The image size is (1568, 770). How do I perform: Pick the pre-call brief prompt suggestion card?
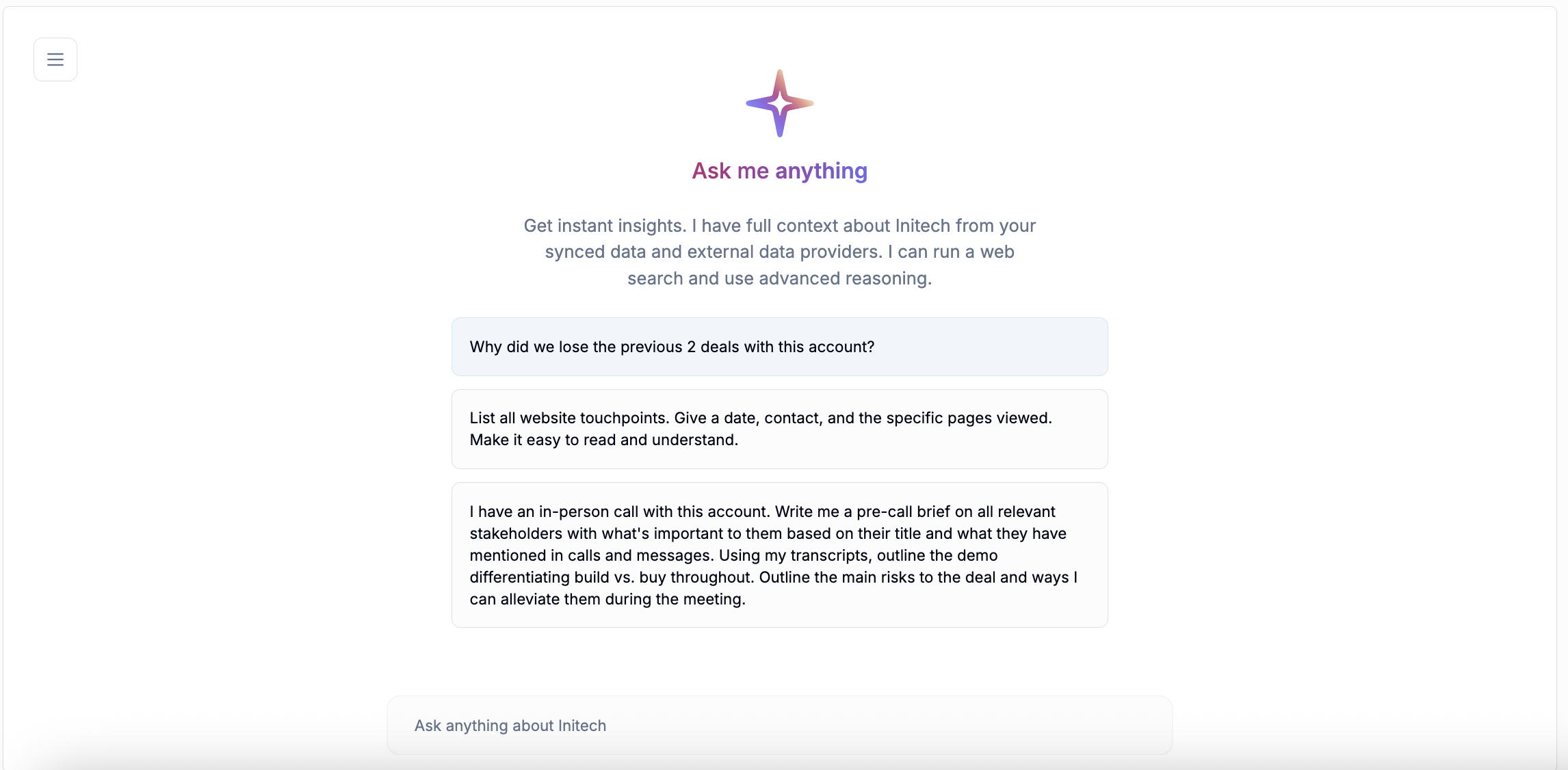(x=779, y=555)
